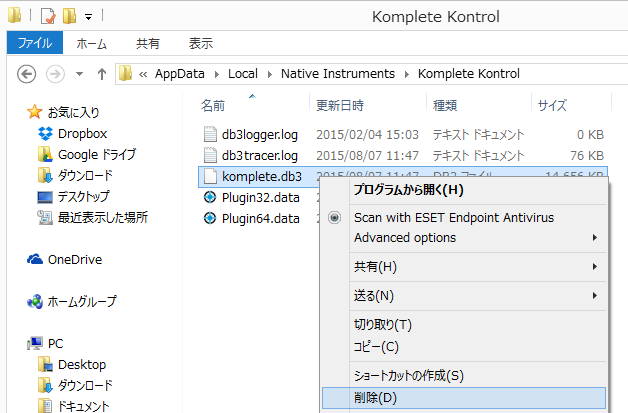The image size is (628, 413).
Task: Click the folder icon in title bar
Action: click(x=14, y=15)
